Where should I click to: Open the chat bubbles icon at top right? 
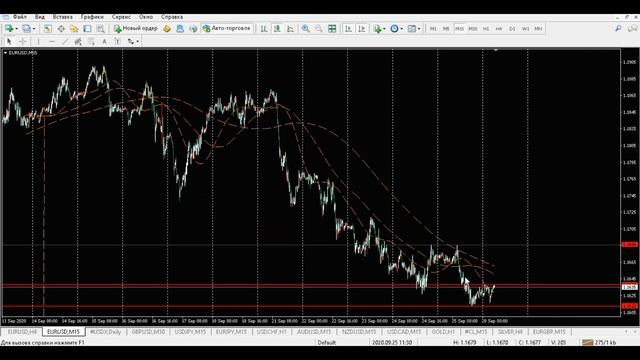click(632, 28)
